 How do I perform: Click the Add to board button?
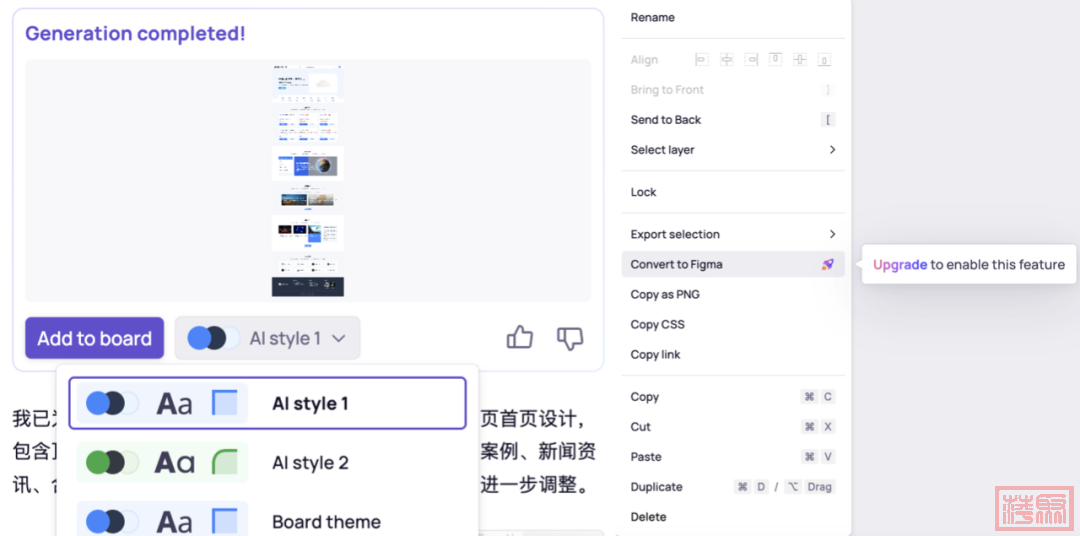tap(94, 338)
